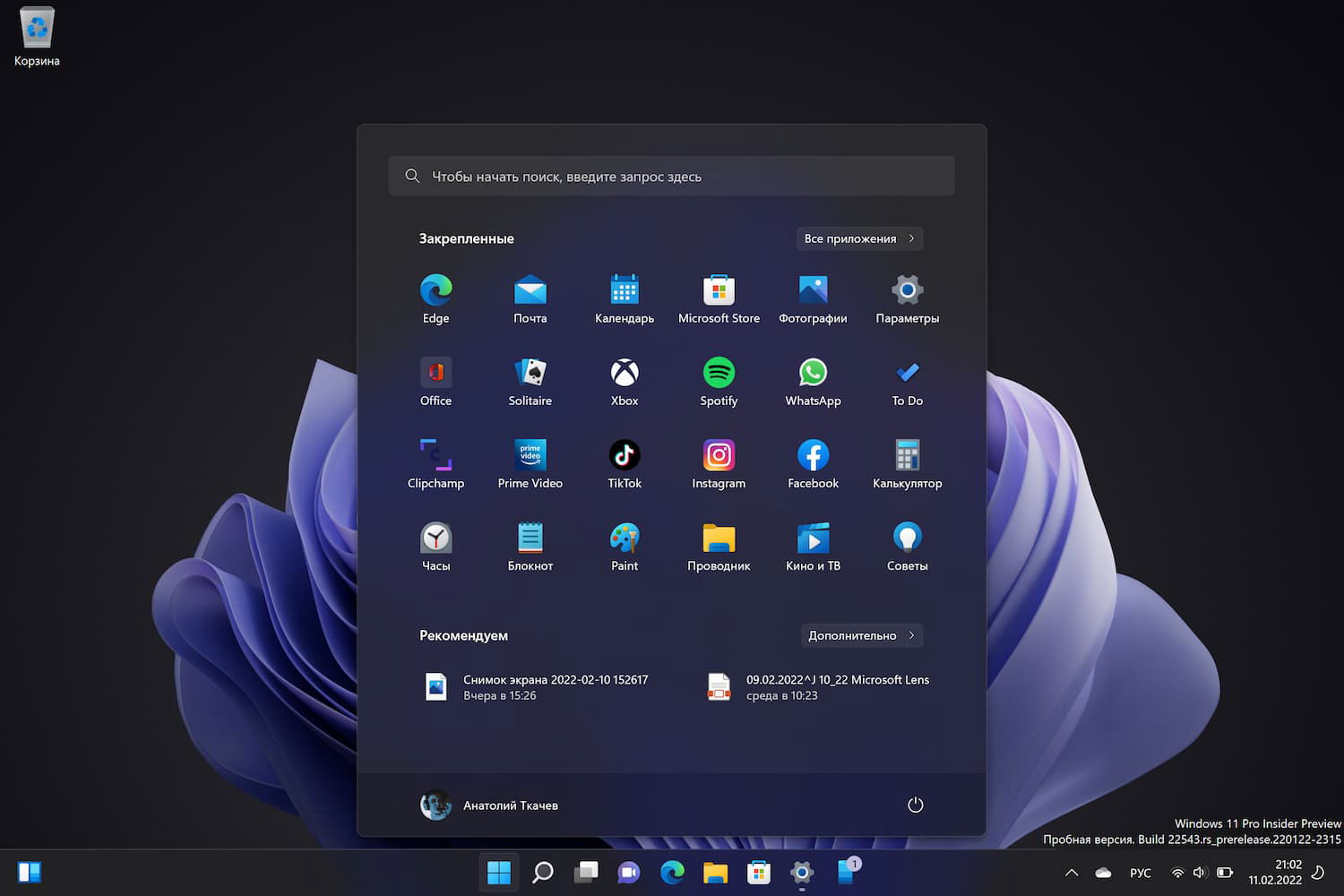Launch TikTok

(x=625, y=464)
